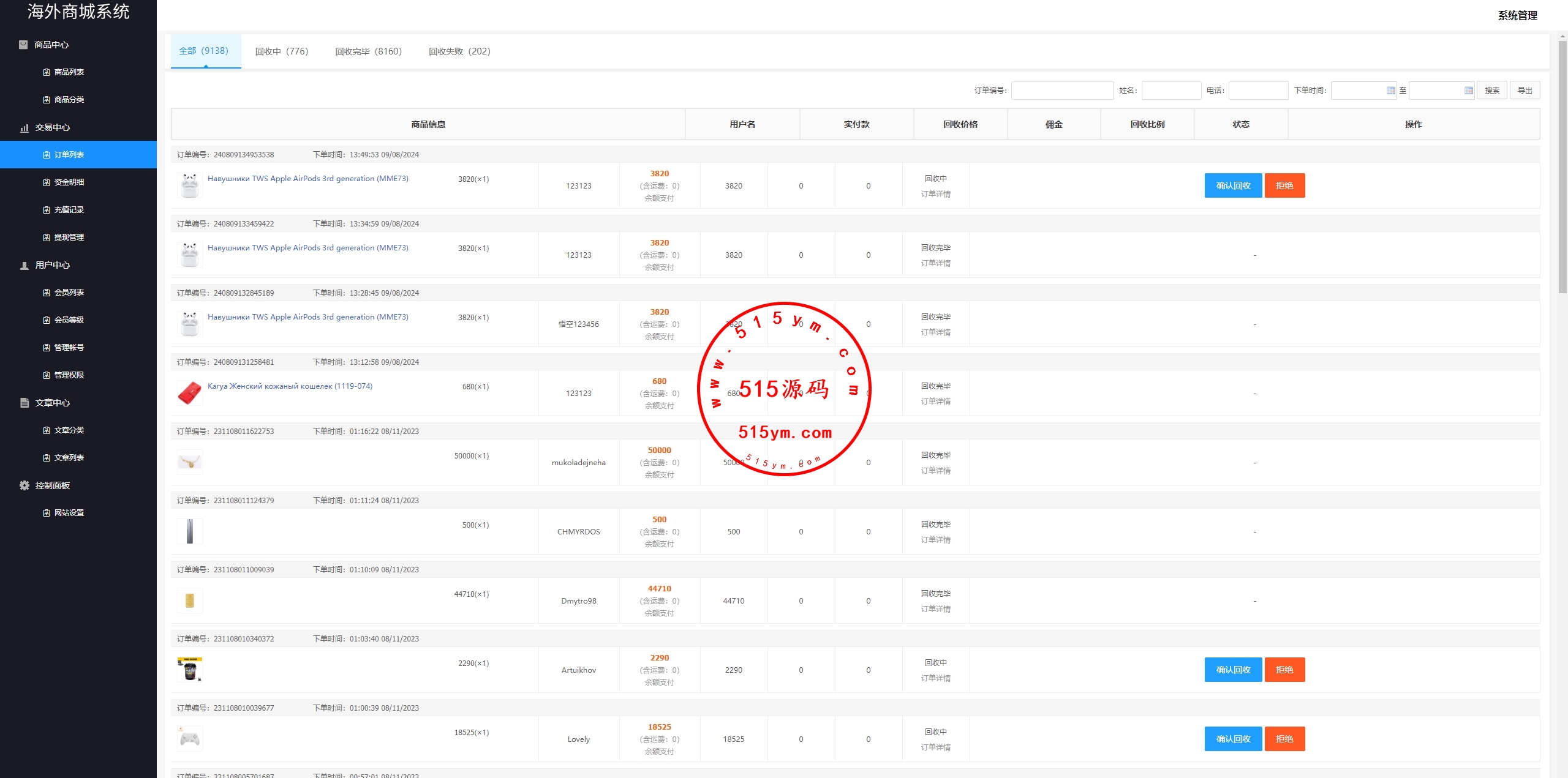This screenshot has width=1568, height=778.
Task: Open 订单详情 link for the mukoladejneha order
Action: point(935,471)
